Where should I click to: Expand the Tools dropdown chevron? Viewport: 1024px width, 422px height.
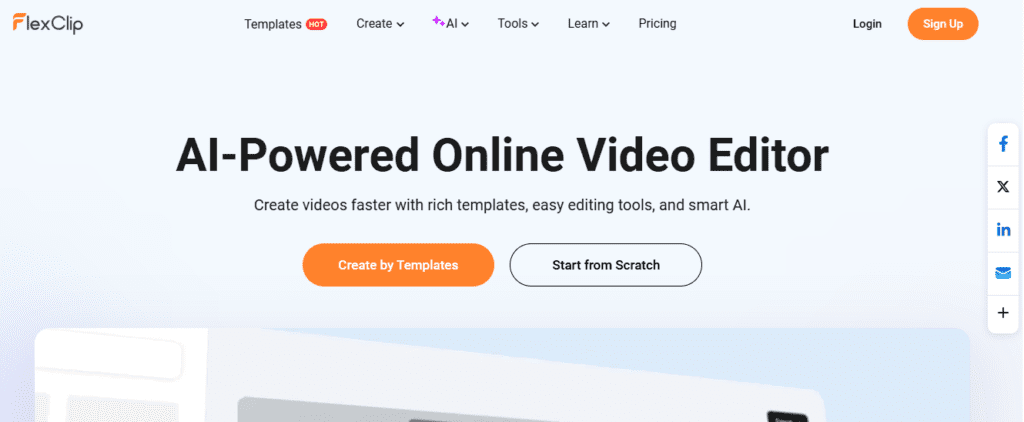pyautogui.click(x=535, y=25)
